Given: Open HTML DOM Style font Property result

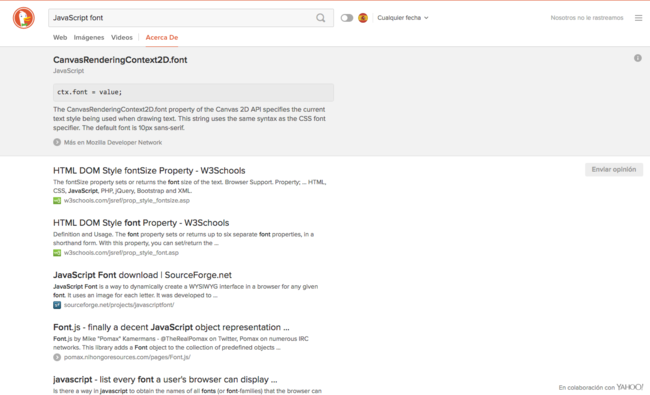Looking at the screenshot, I should 141,223.
